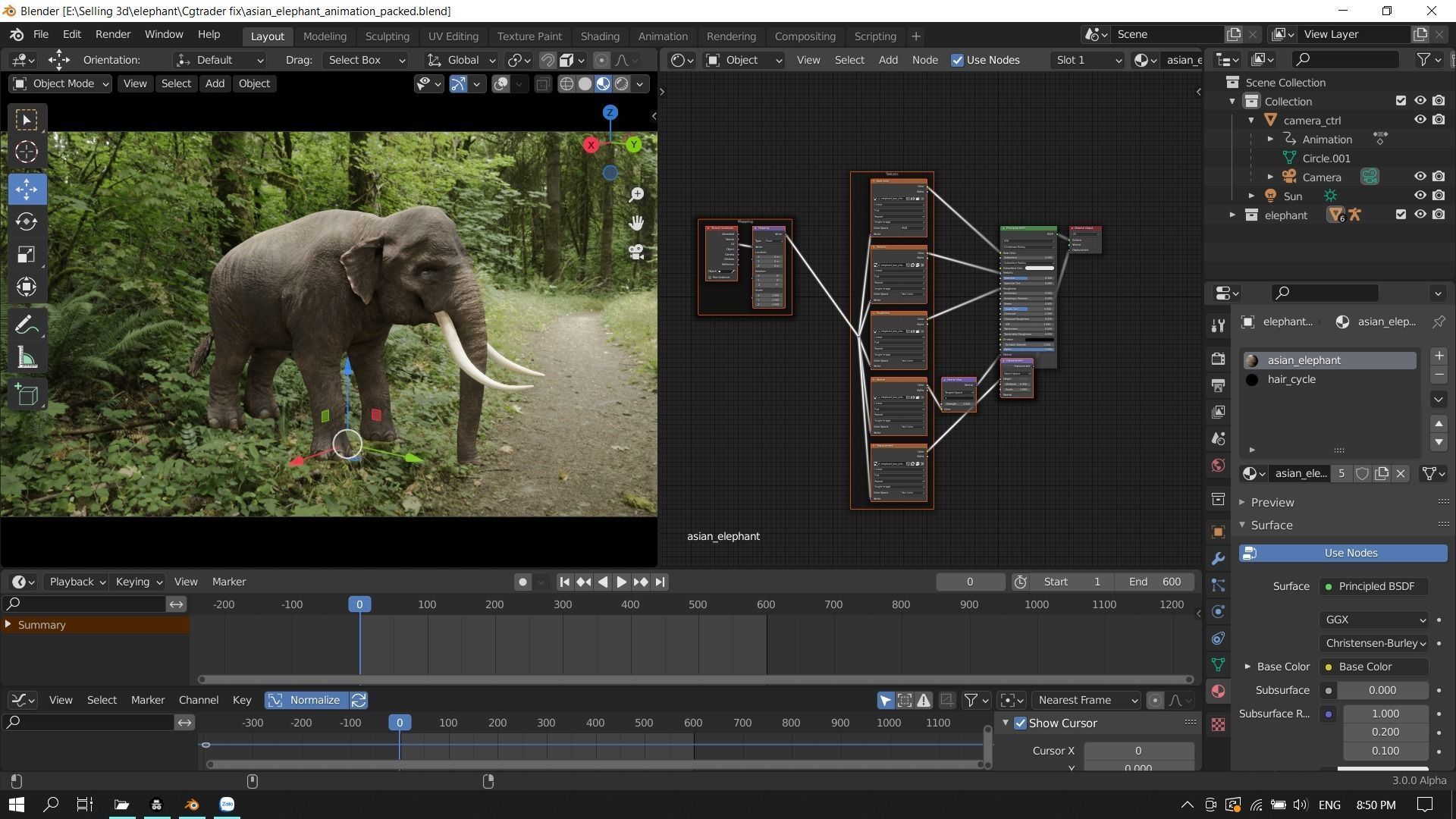Screen dimensions: 1456x819
Task: Expand the Sun object in the outliner
Action: [x=1252, y=196]
